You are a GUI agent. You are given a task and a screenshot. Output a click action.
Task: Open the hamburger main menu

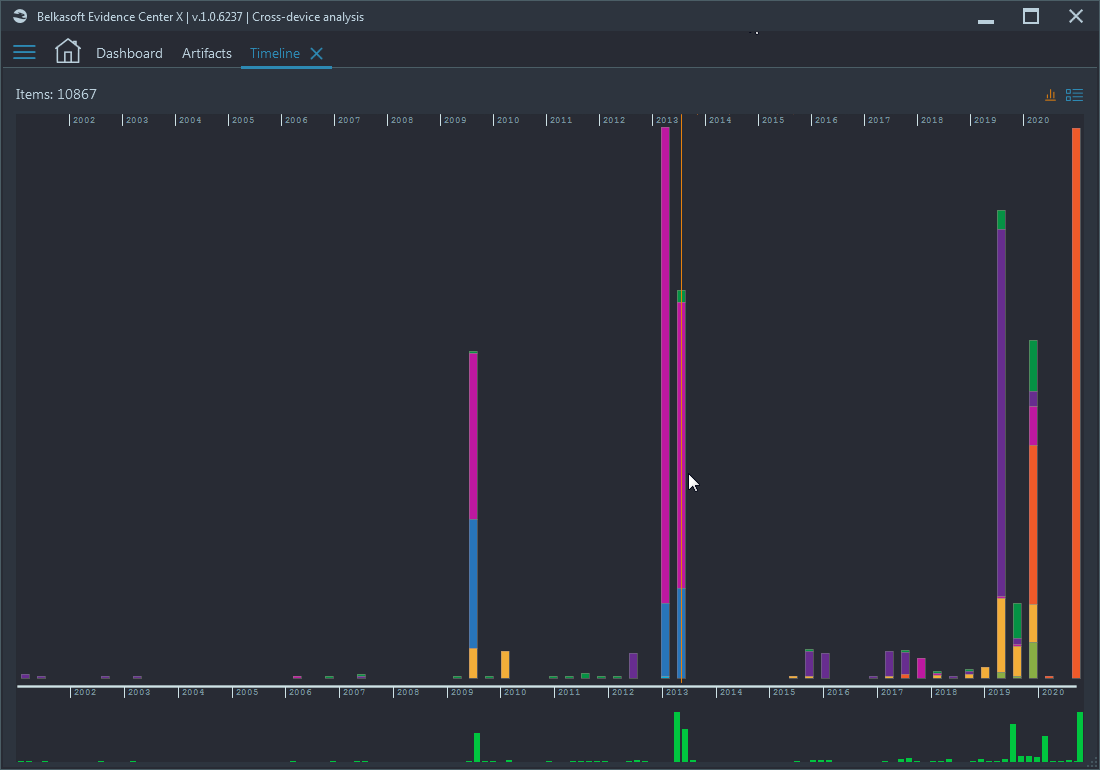(24, 53)
